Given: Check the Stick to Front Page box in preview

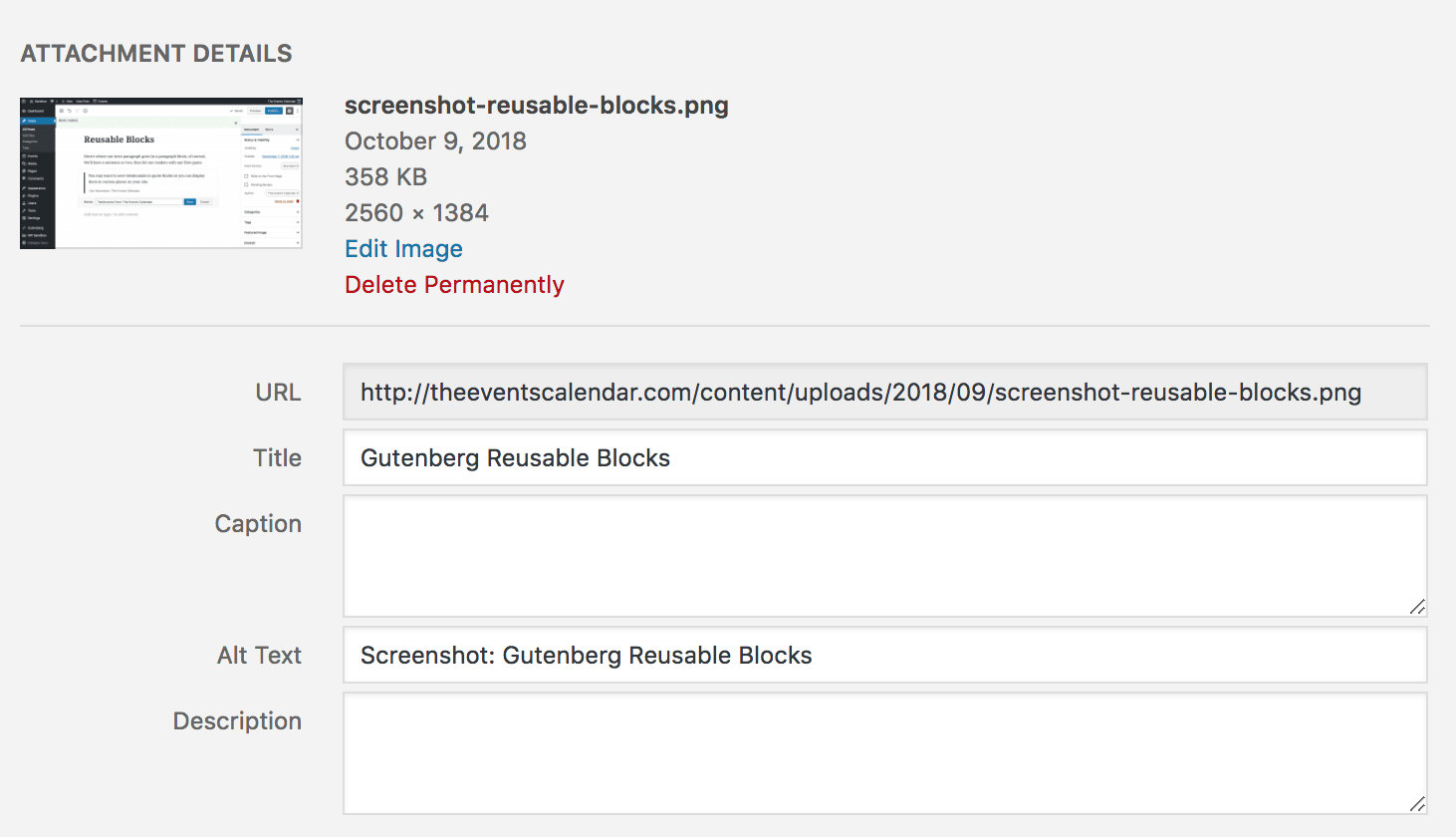Looking at the screenshot, I should [246, 176].
